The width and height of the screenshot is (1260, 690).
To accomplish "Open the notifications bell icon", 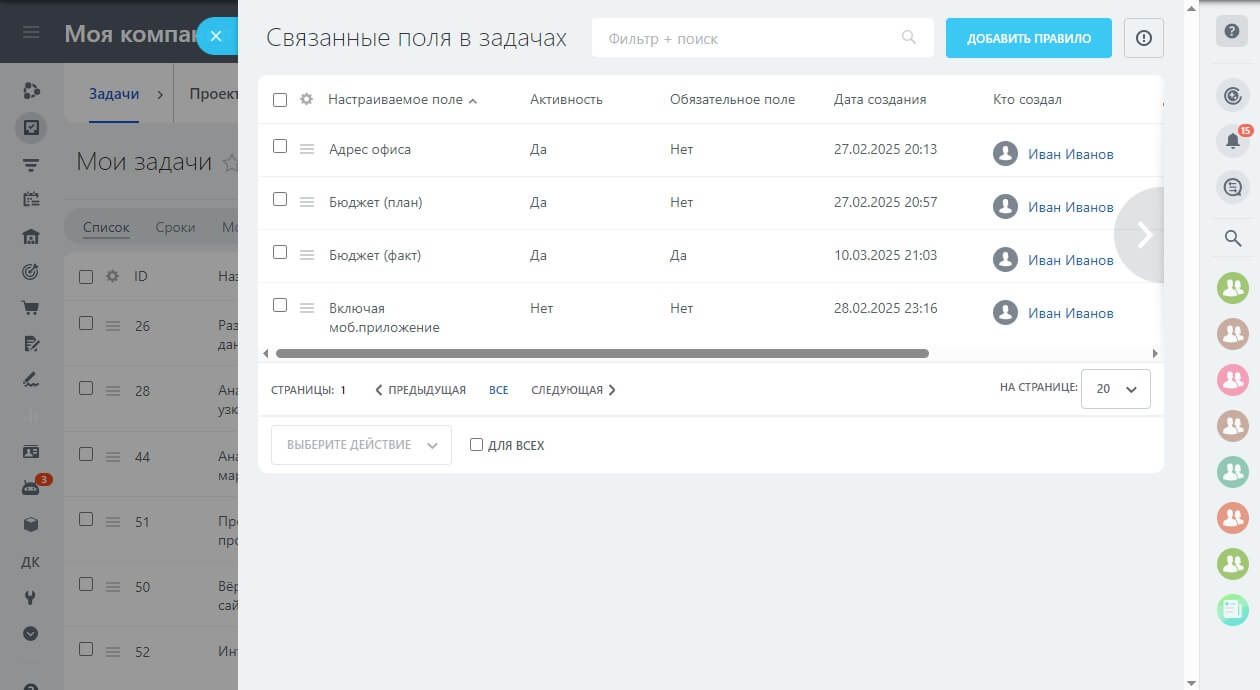I will pos(1232,141).
